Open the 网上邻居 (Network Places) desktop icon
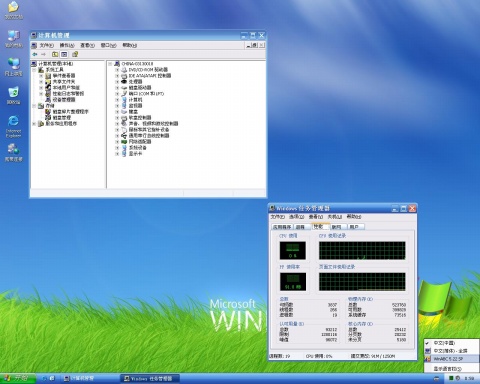This screenshot has width=480, height=384. click(14, 67)
